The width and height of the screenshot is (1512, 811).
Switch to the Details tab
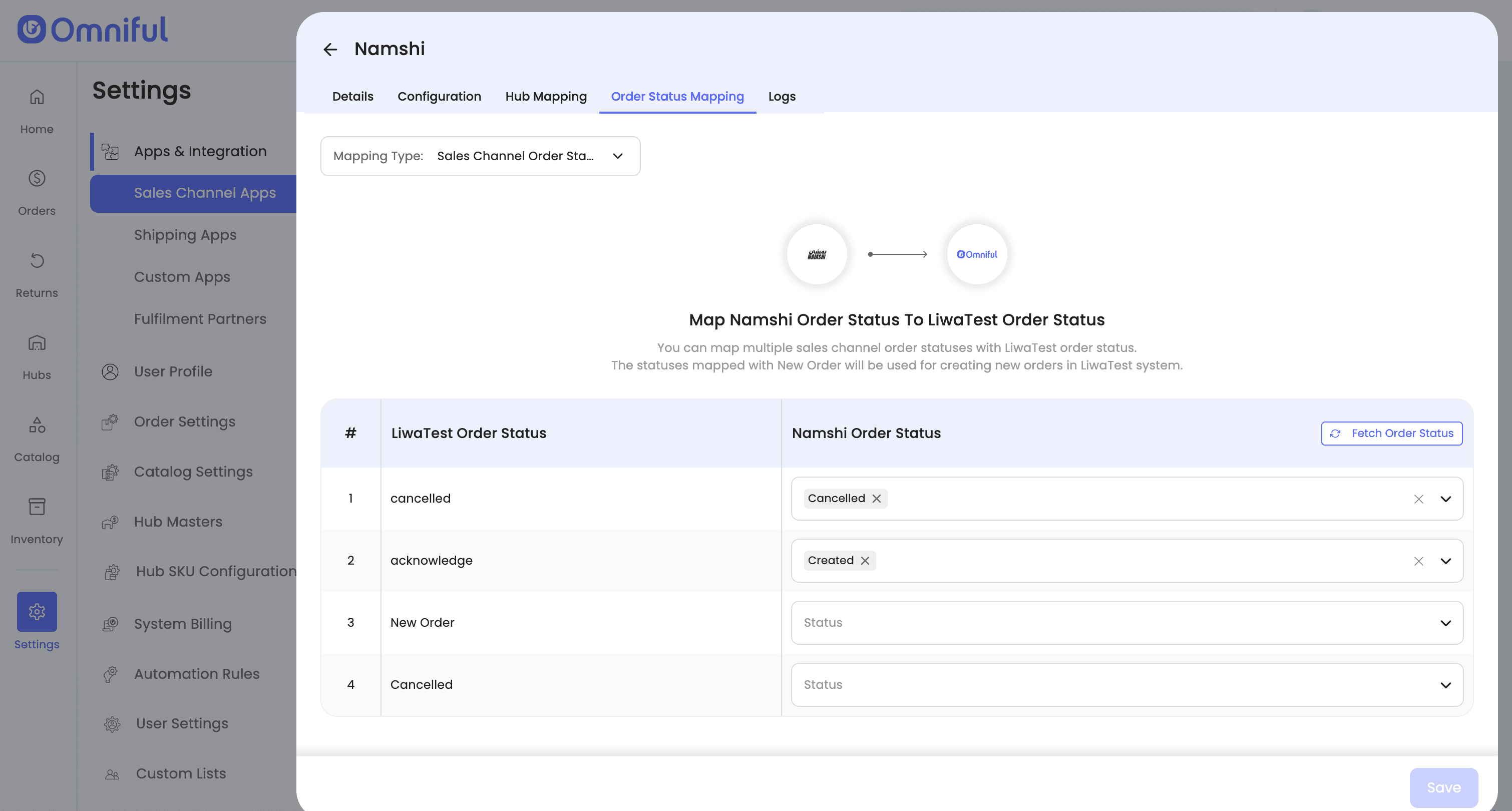pyautogui.click(x=353, y=96)
